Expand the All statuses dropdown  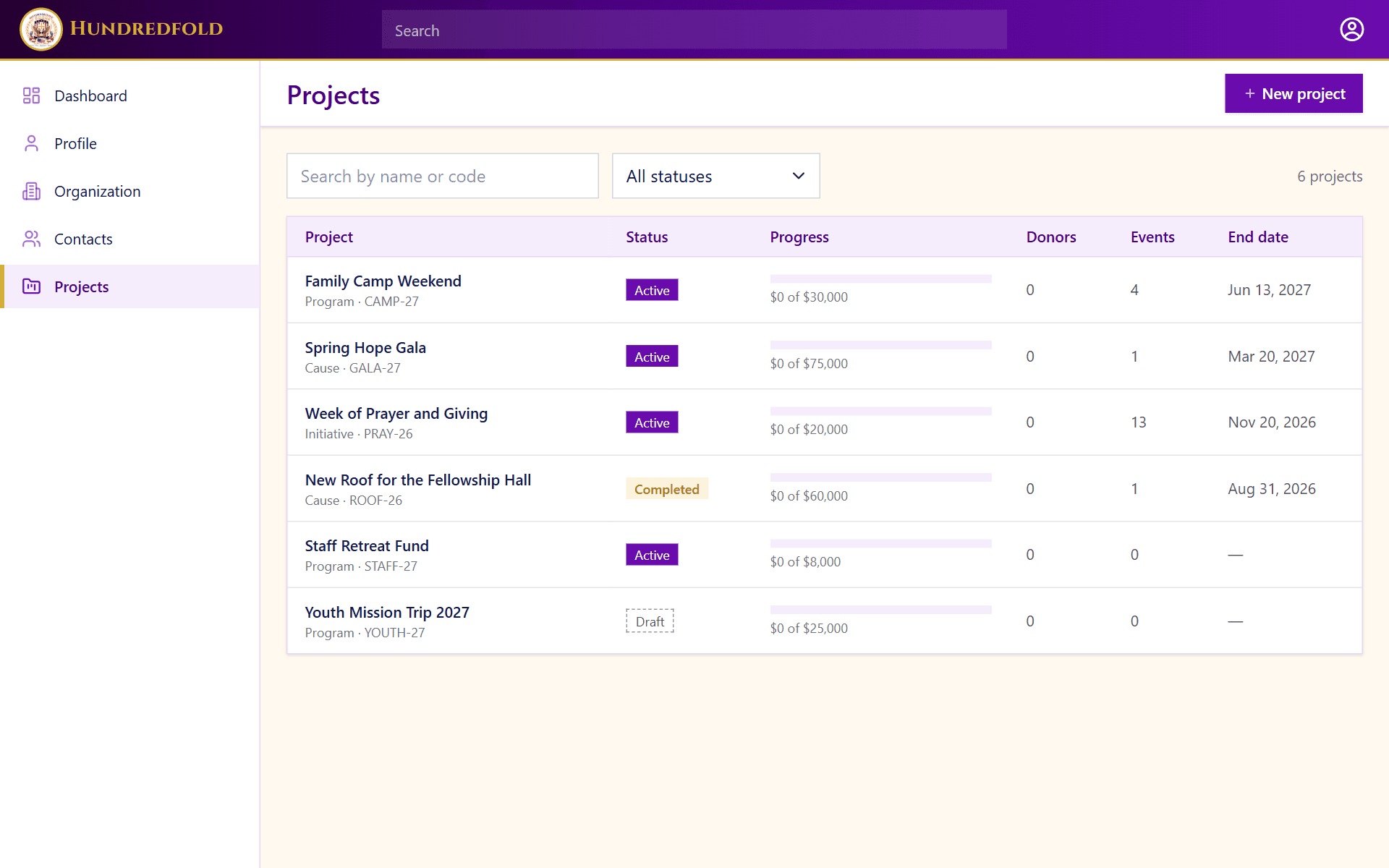(x=715, y=176)
